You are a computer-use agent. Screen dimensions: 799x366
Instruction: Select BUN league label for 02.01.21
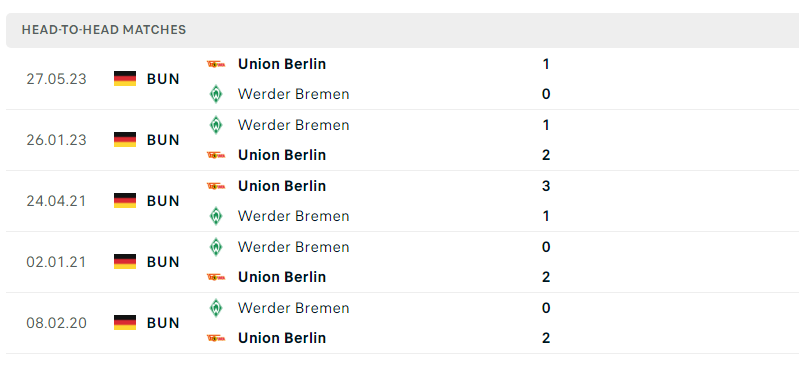[163, 262]
